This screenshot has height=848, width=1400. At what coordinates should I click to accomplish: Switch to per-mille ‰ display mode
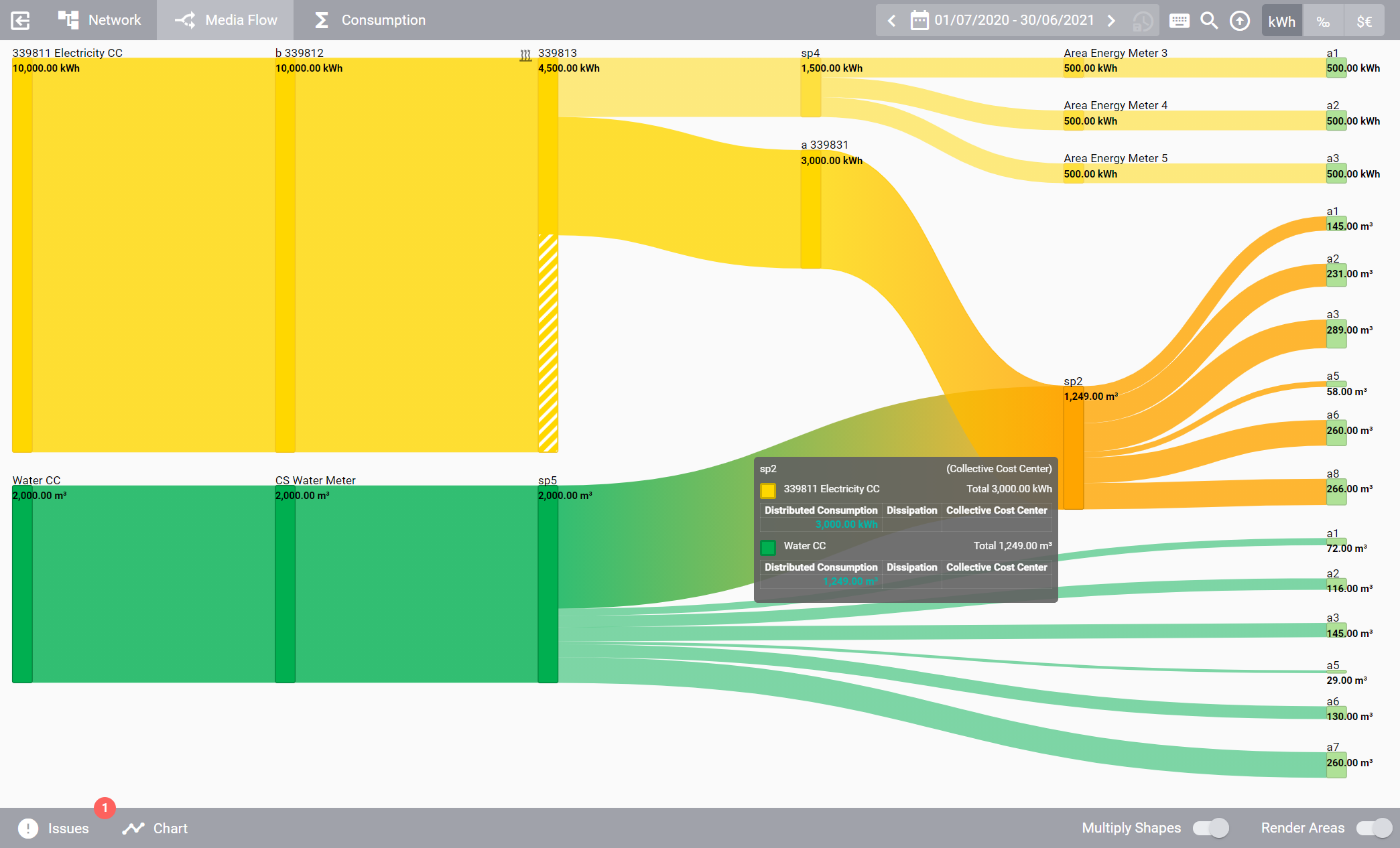(1323, 21)
